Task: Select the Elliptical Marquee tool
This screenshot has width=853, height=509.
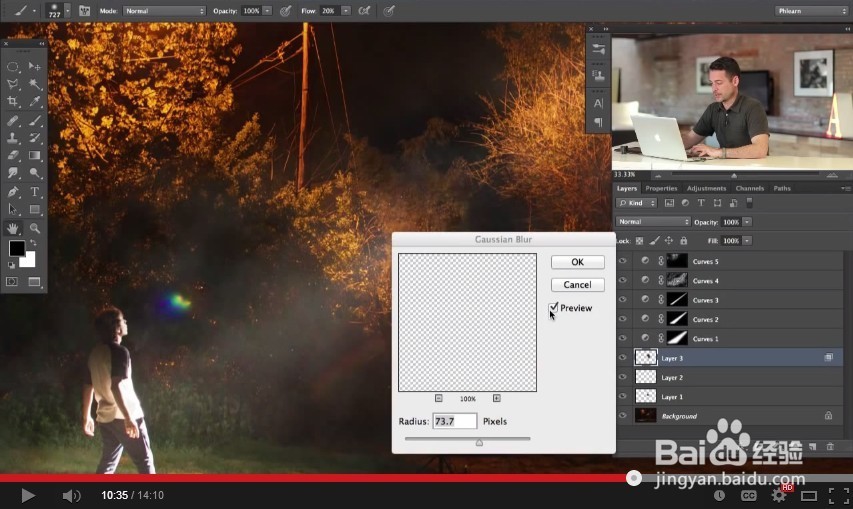Action: point(13,67)
